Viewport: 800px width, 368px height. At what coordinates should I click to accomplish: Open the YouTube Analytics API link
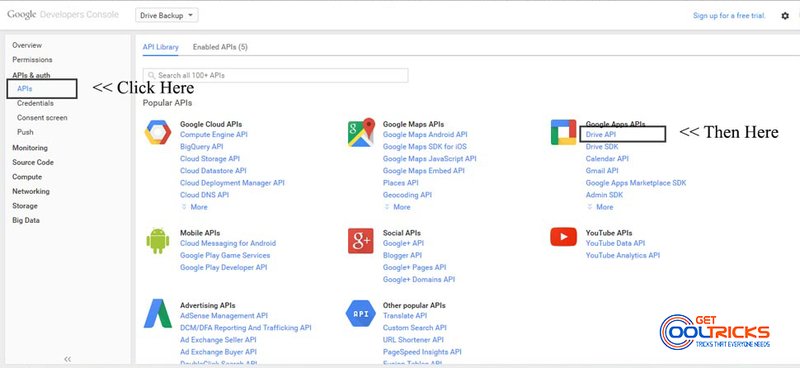(x=622, y=255)
